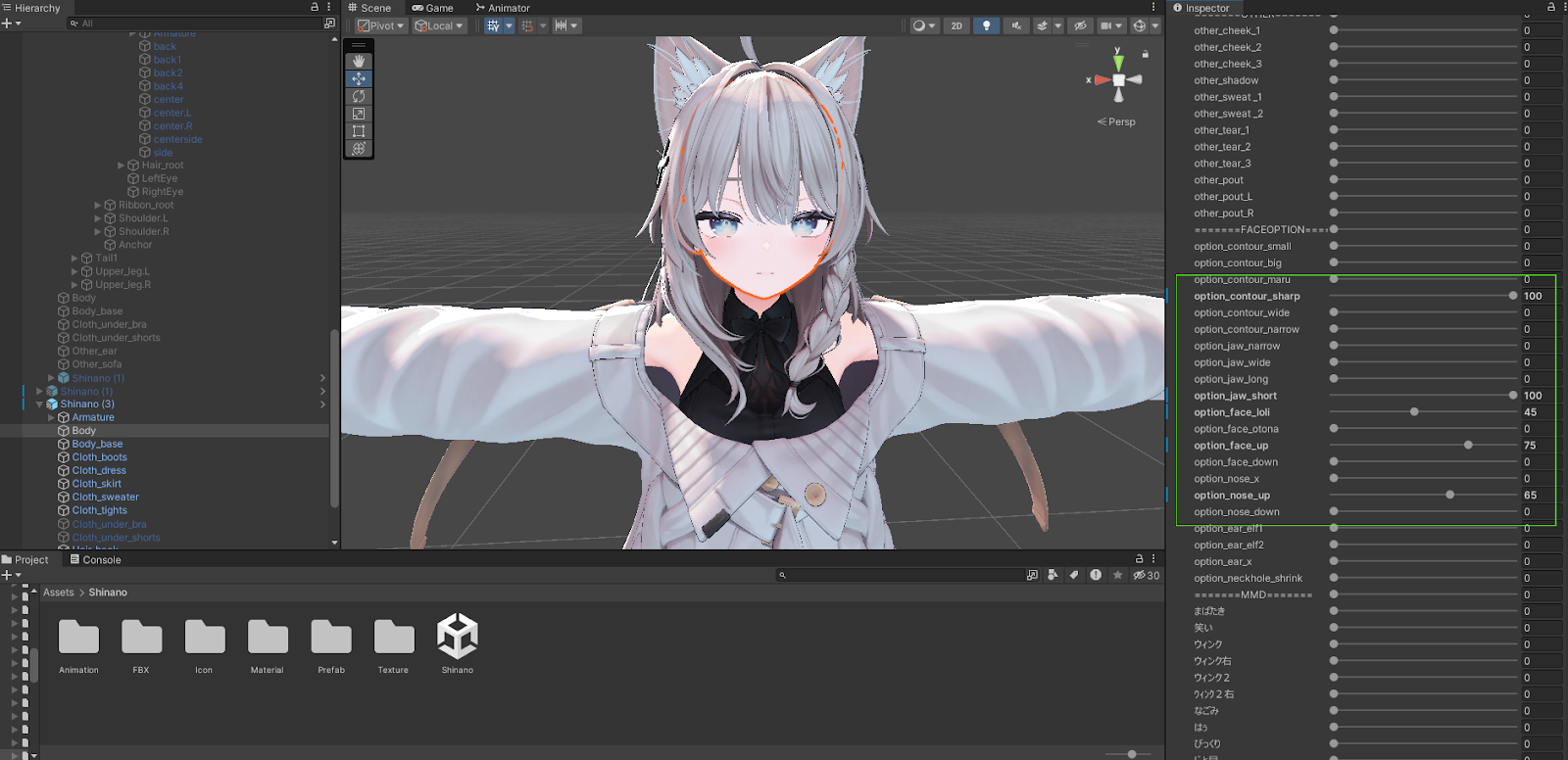
Task: Open the effects dropdown arrow
Action: [1057, 25]
